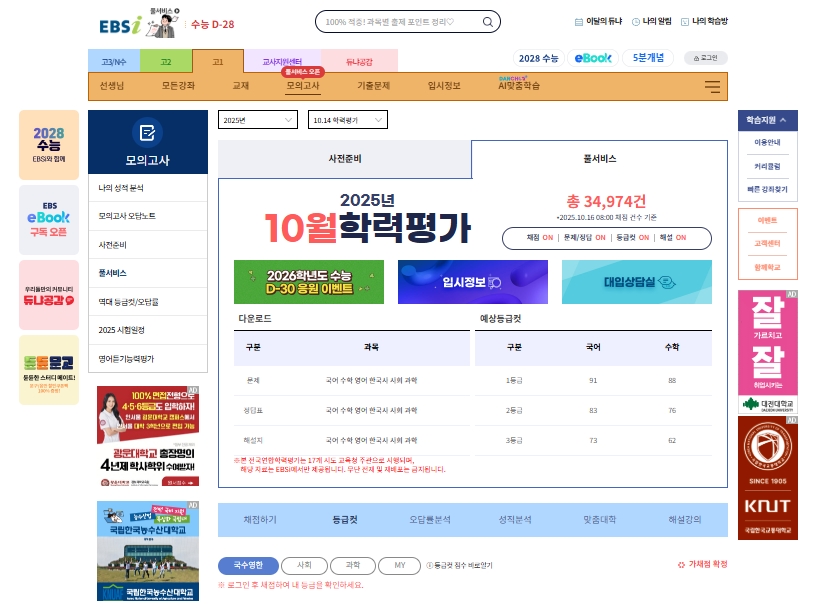The width and height of the screenshot is (837, 610).
Task: Open 모의고사 오답노트 sidebar link
Action: click(x=148, y=216)
